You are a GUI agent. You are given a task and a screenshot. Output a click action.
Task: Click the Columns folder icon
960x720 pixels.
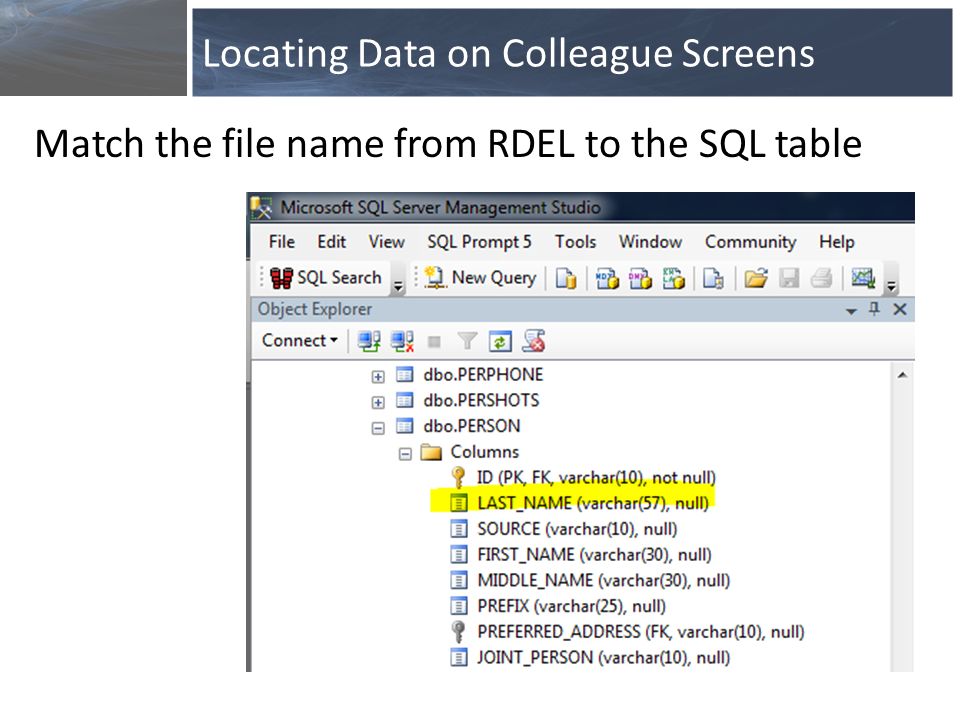(431, 452)
